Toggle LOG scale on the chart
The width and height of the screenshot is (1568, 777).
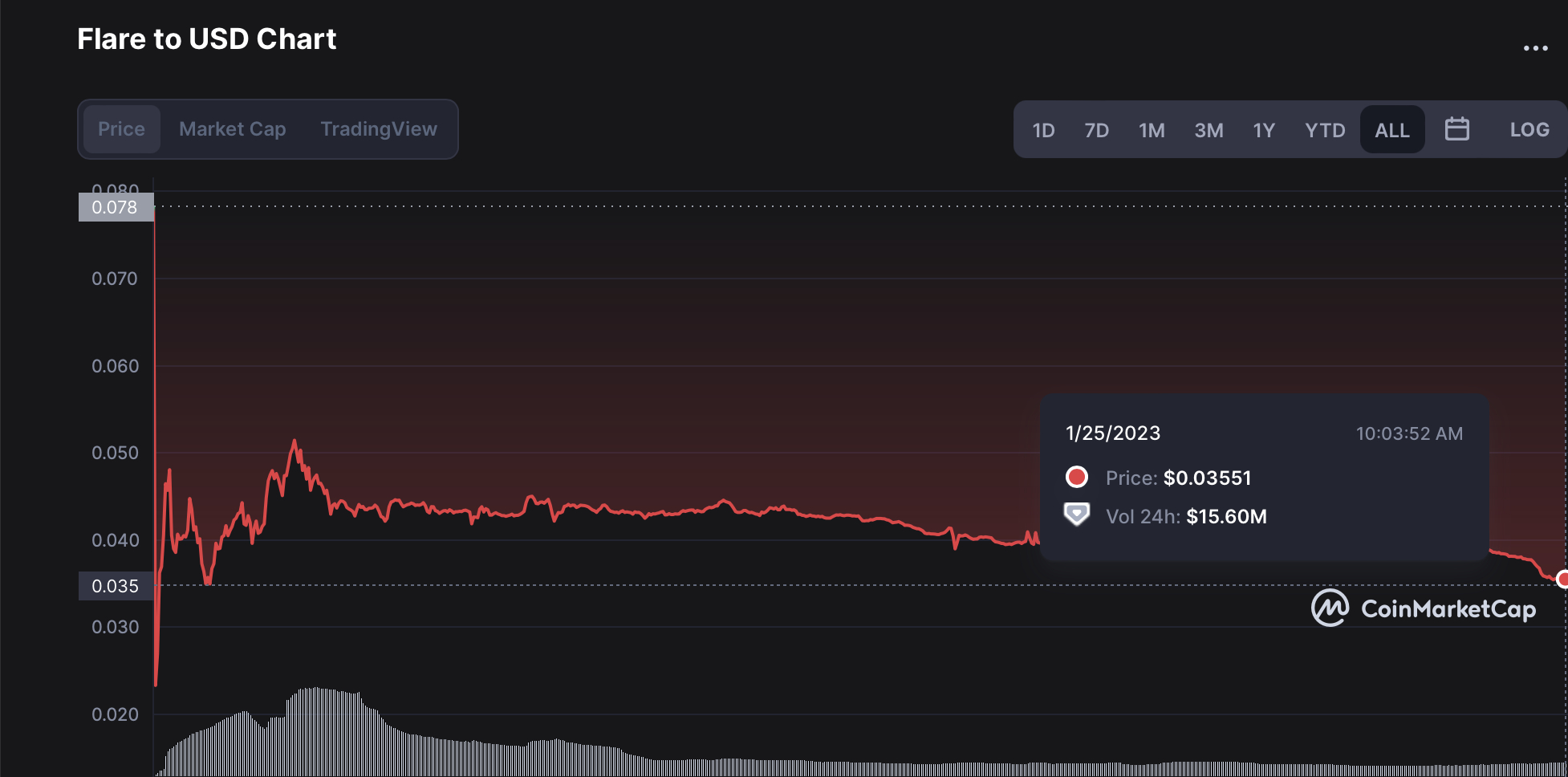click(x=1529, y=129)
